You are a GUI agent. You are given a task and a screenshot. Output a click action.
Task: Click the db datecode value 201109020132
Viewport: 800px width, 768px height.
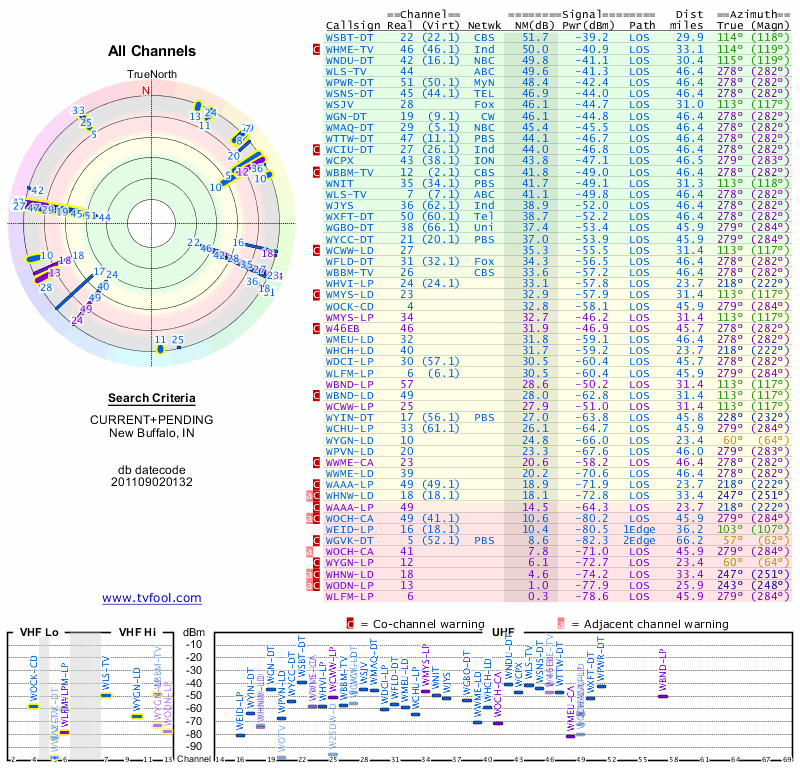tap(152, 482)
